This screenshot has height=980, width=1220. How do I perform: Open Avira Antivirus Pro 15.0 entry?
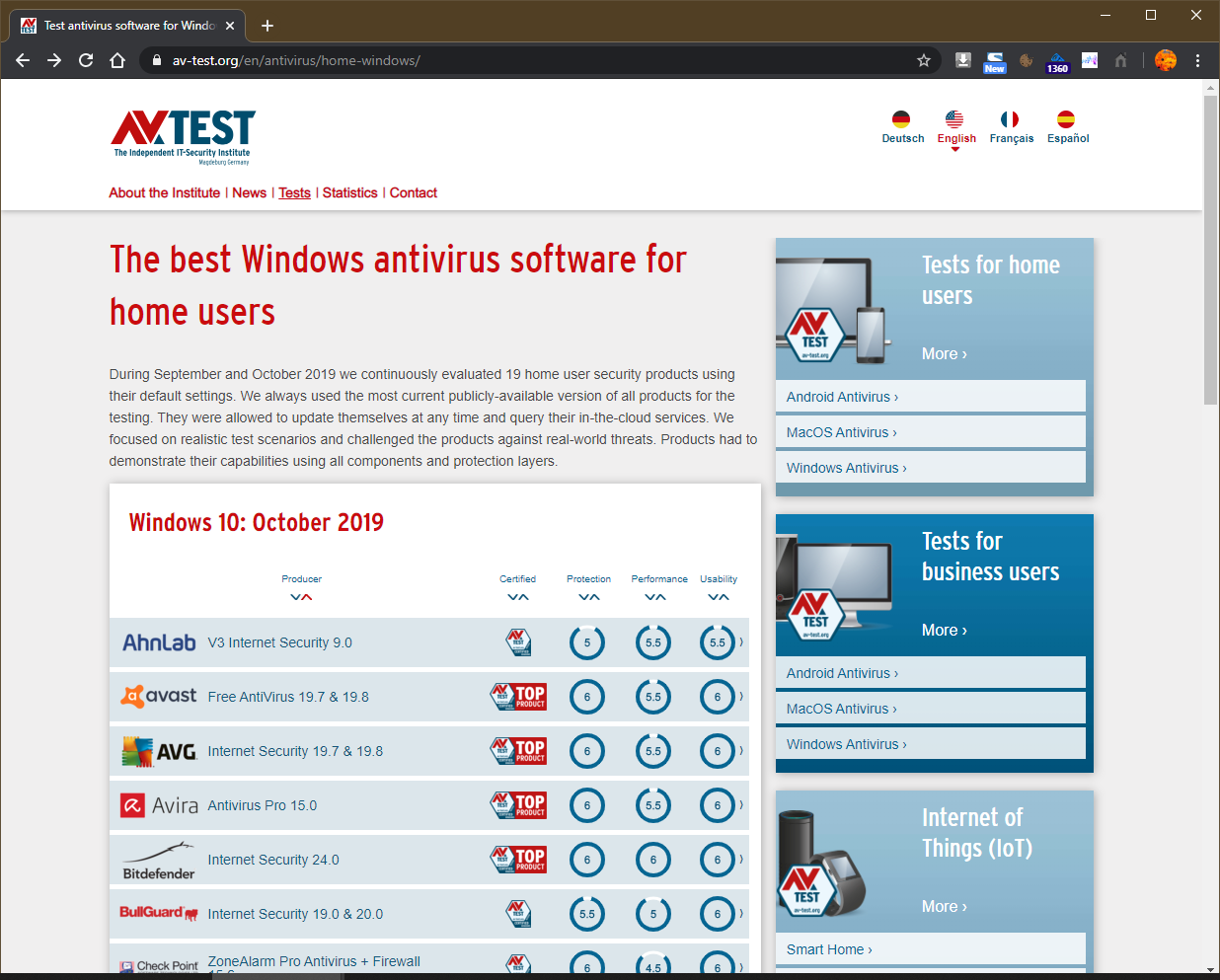[x=263, y=805]
